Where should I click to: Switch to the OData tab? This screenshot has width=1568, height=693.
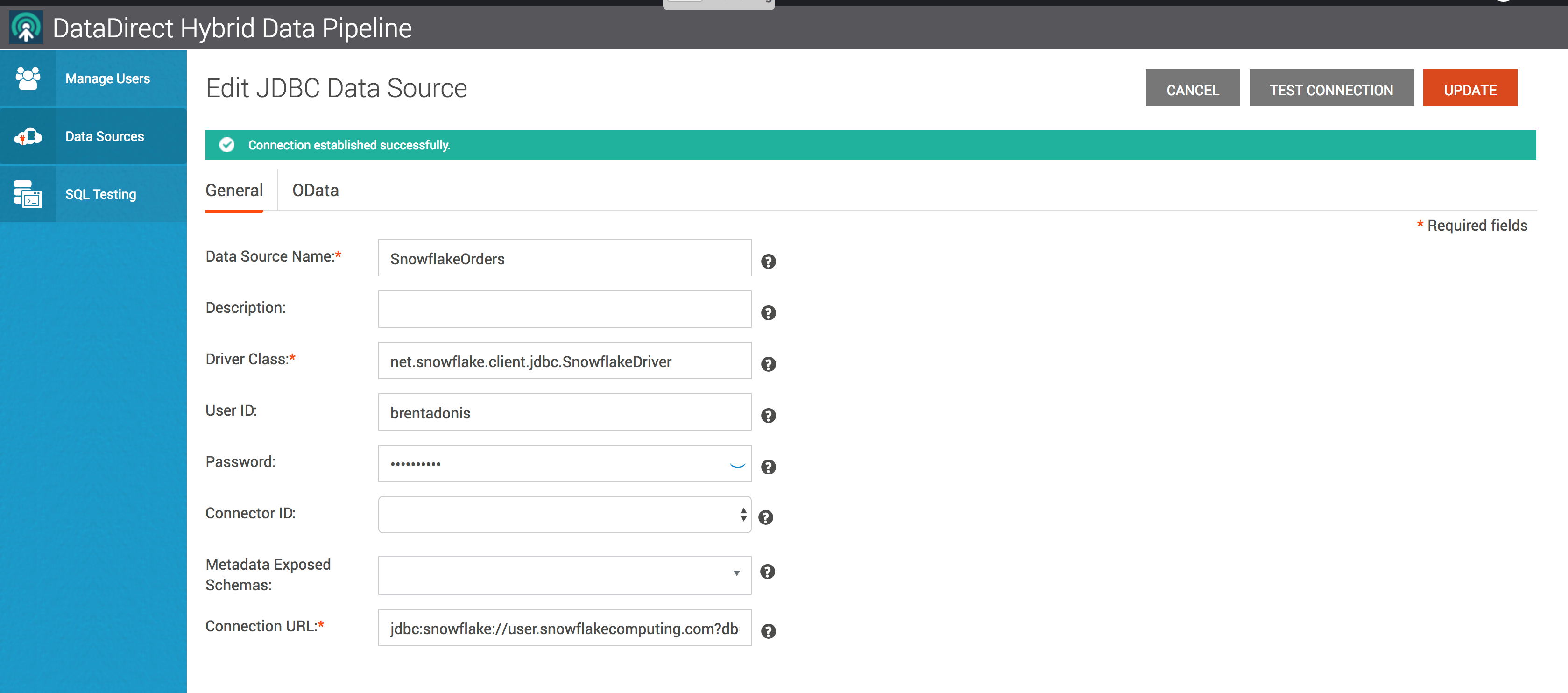click(x=315, y=190)
